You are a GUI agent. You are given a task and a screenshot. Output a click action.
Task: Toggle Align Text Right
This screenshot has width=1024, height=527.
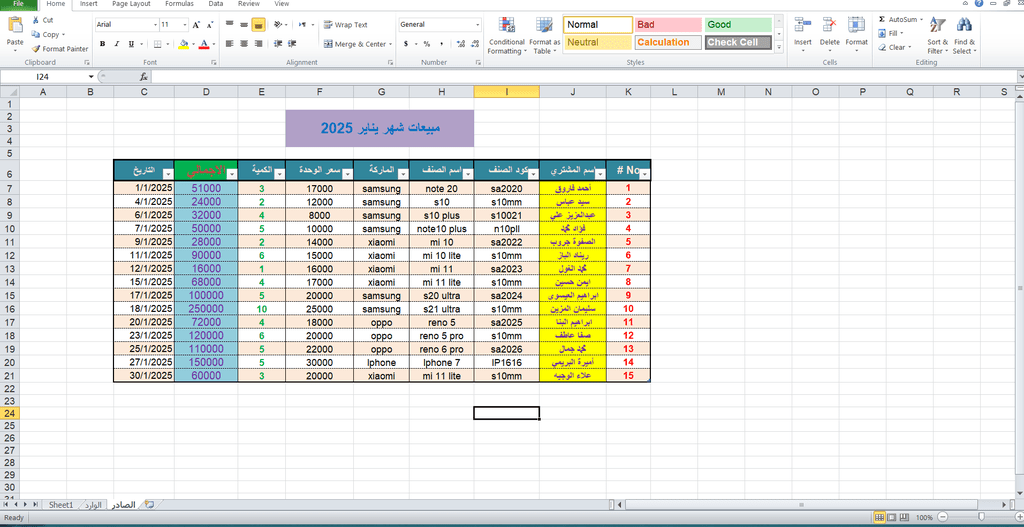pyautogui.click(x=258, y=44)
